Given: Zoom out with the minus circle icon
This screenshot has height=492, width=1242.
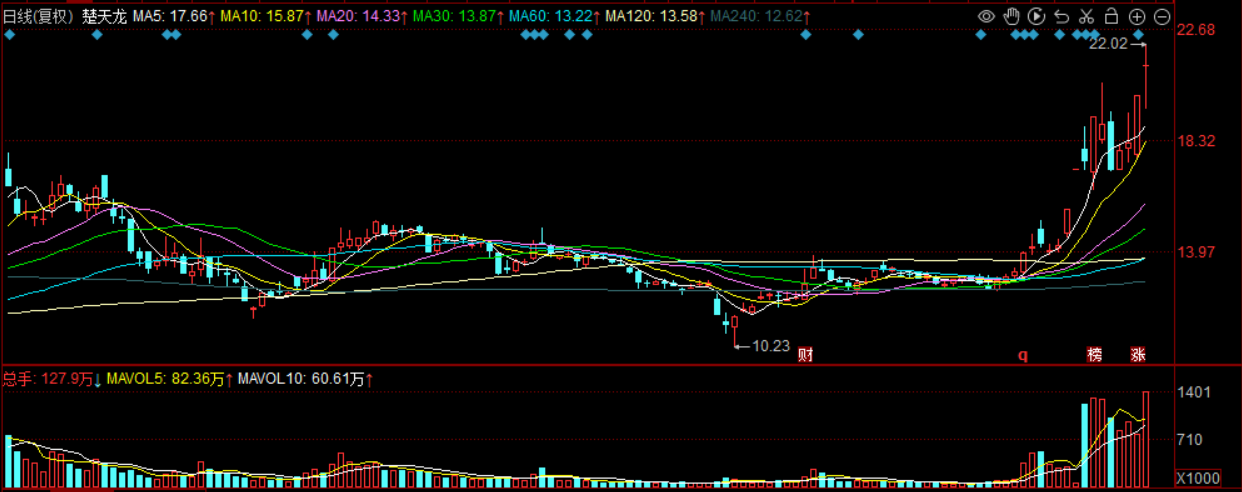Looking at the screenshot, I should point(1161,16).
